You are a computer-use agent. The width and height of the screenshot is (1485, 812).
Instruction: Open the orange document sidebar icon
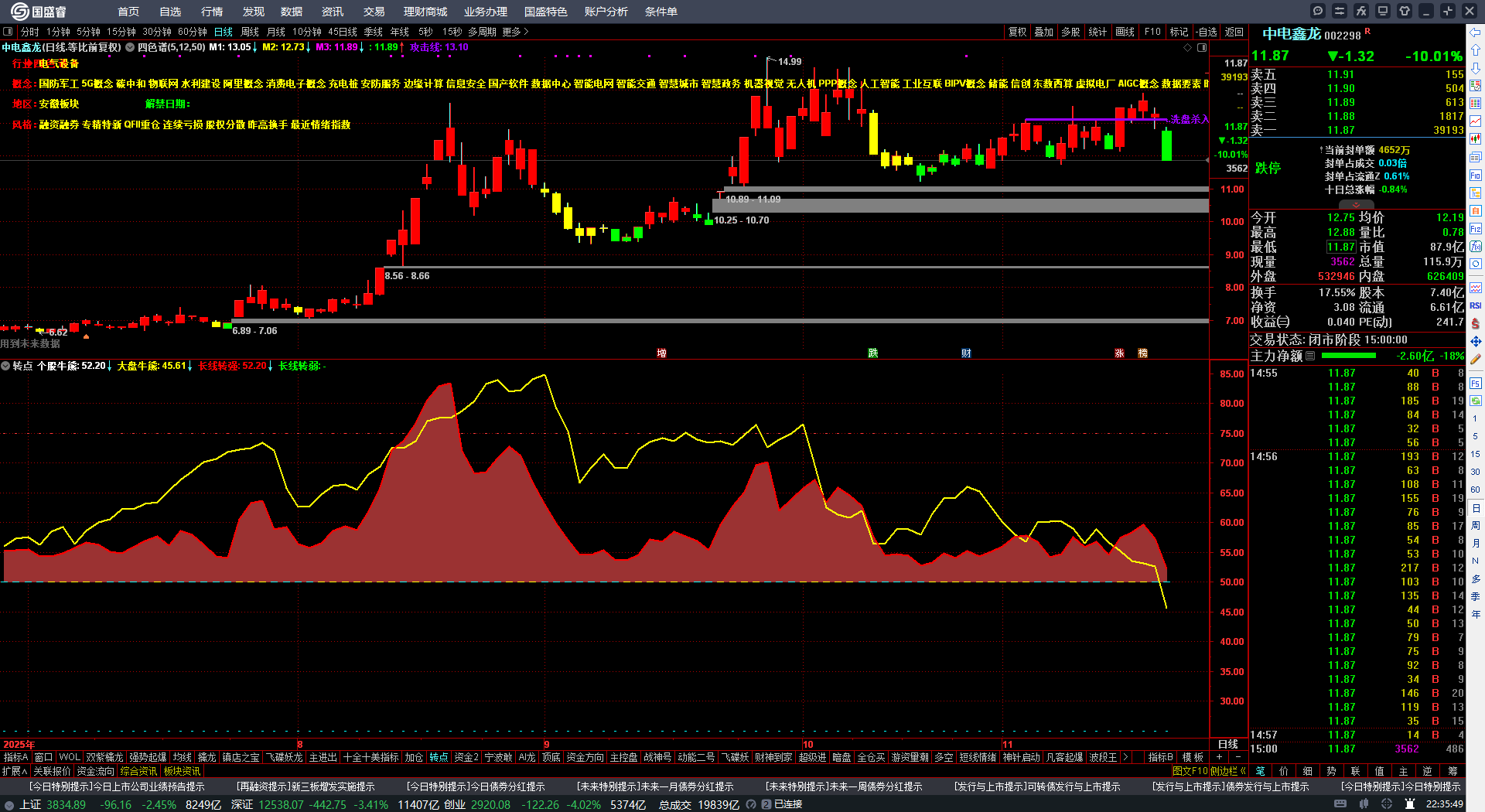click(x=1476, y=211)
